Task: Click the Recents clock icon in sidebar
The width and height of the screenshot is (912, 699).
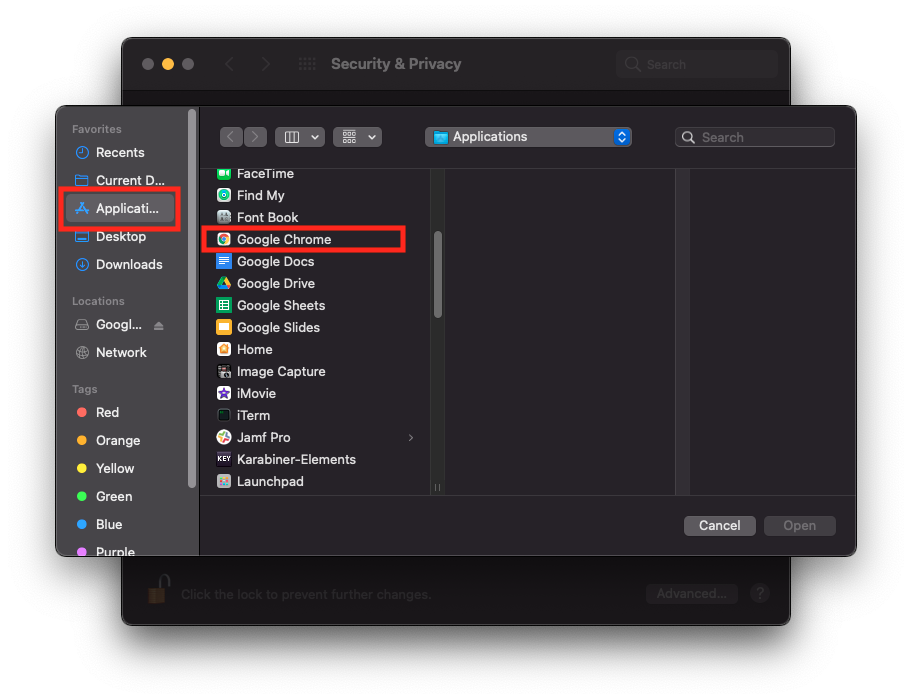Action: 83,152
